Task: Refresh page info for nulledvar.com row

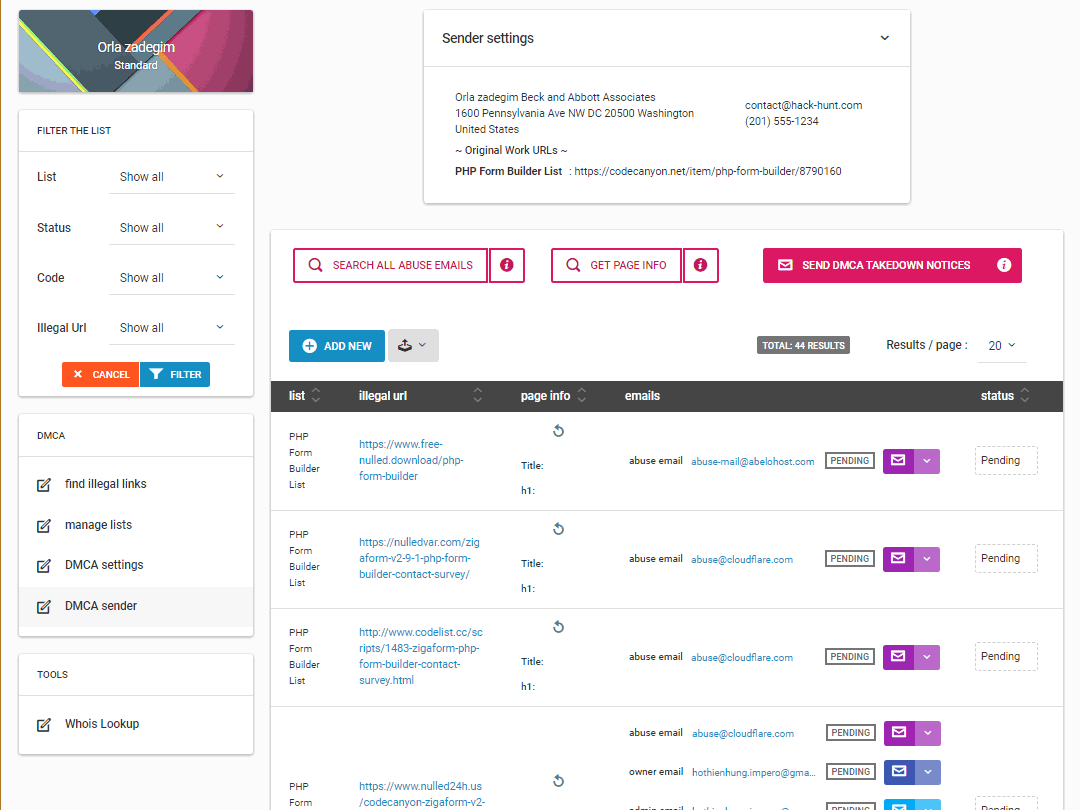Action: 559,529
